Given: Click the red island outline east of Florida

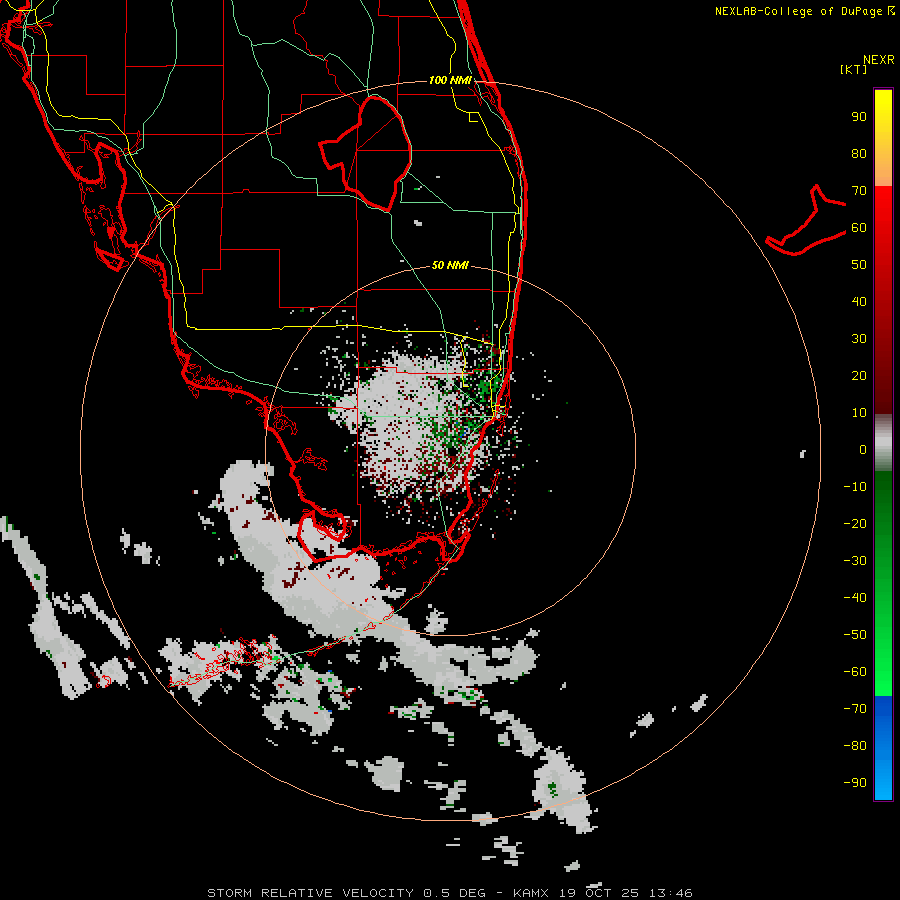Looking at the screenshot, I should (806, 220).
